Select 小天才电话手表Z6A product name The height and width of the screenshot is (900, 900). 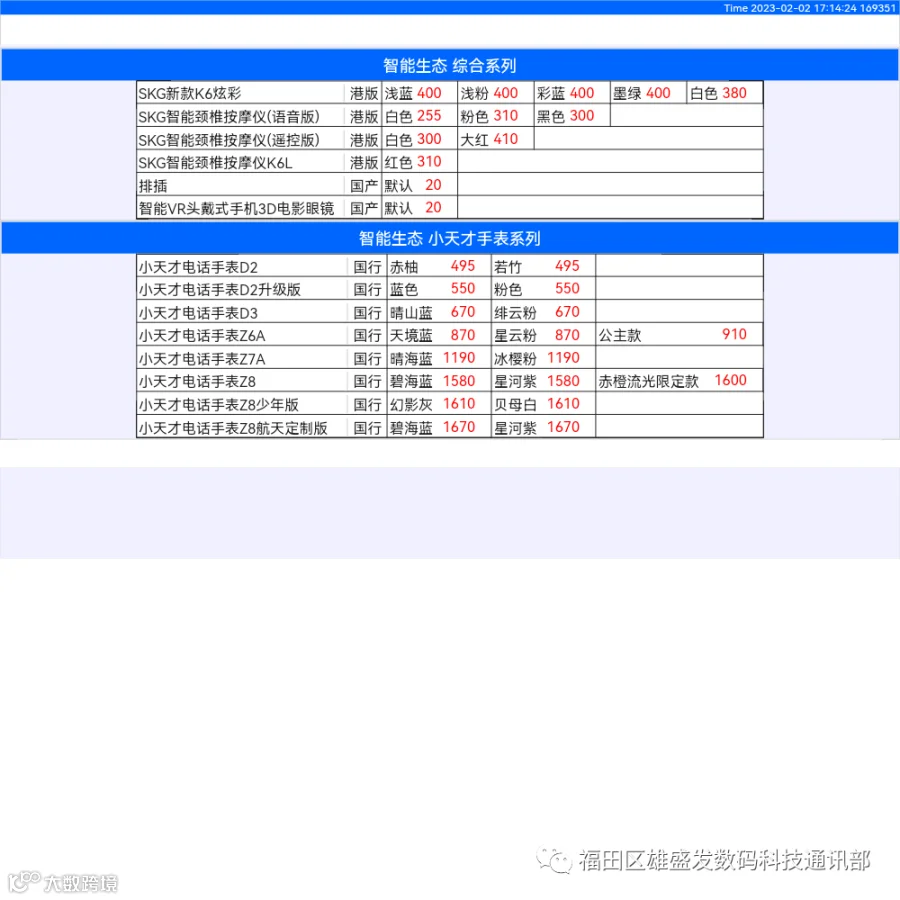pos(202,335)
